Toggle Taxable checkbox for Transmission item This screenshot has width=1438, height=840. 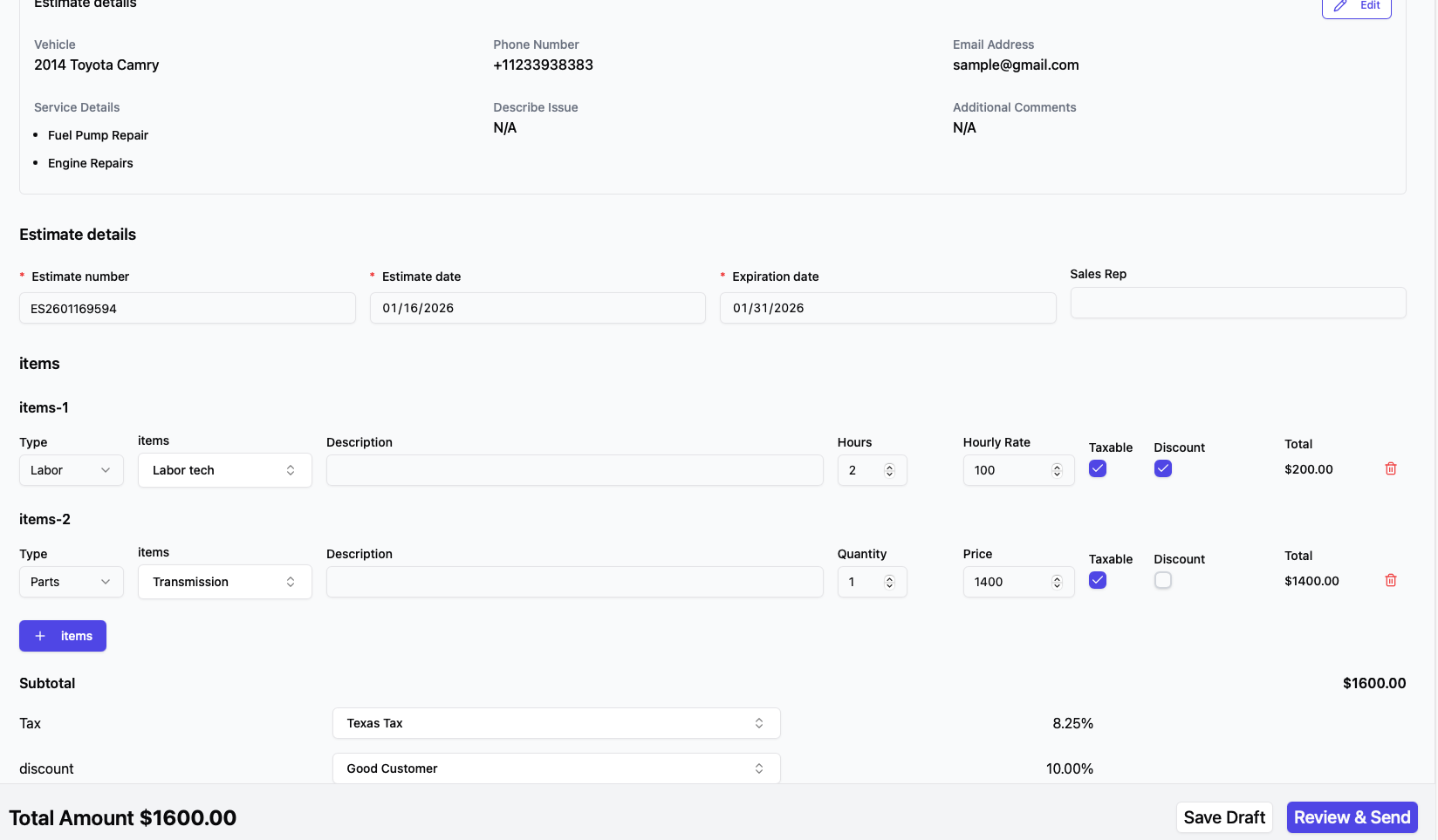(x=1098, y=581)
